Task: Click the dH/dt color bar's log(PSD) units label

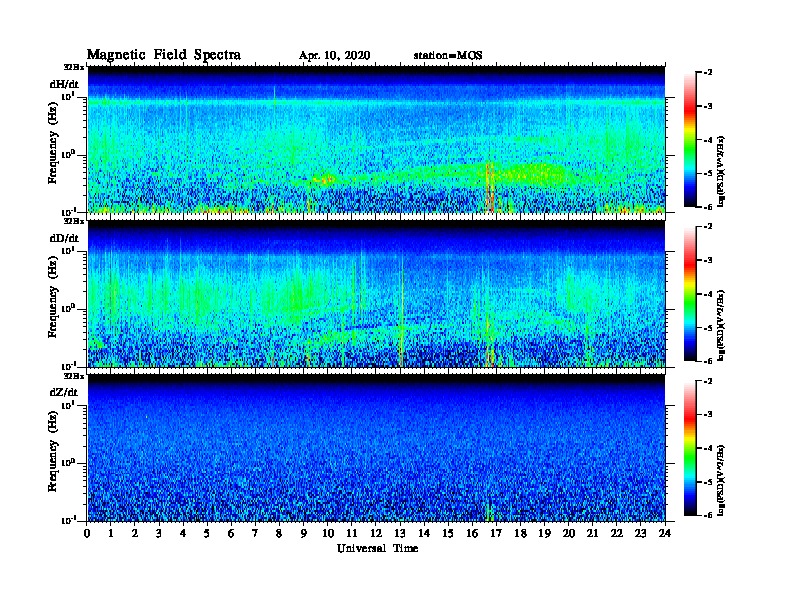Action: 722,171
